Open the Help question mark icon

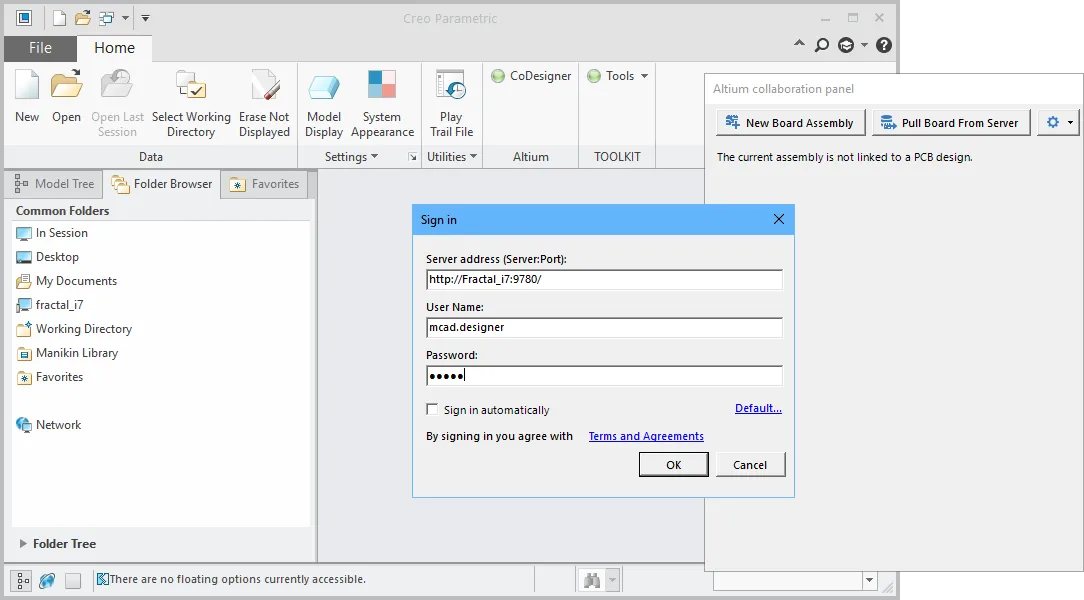(x=884, y=46)
